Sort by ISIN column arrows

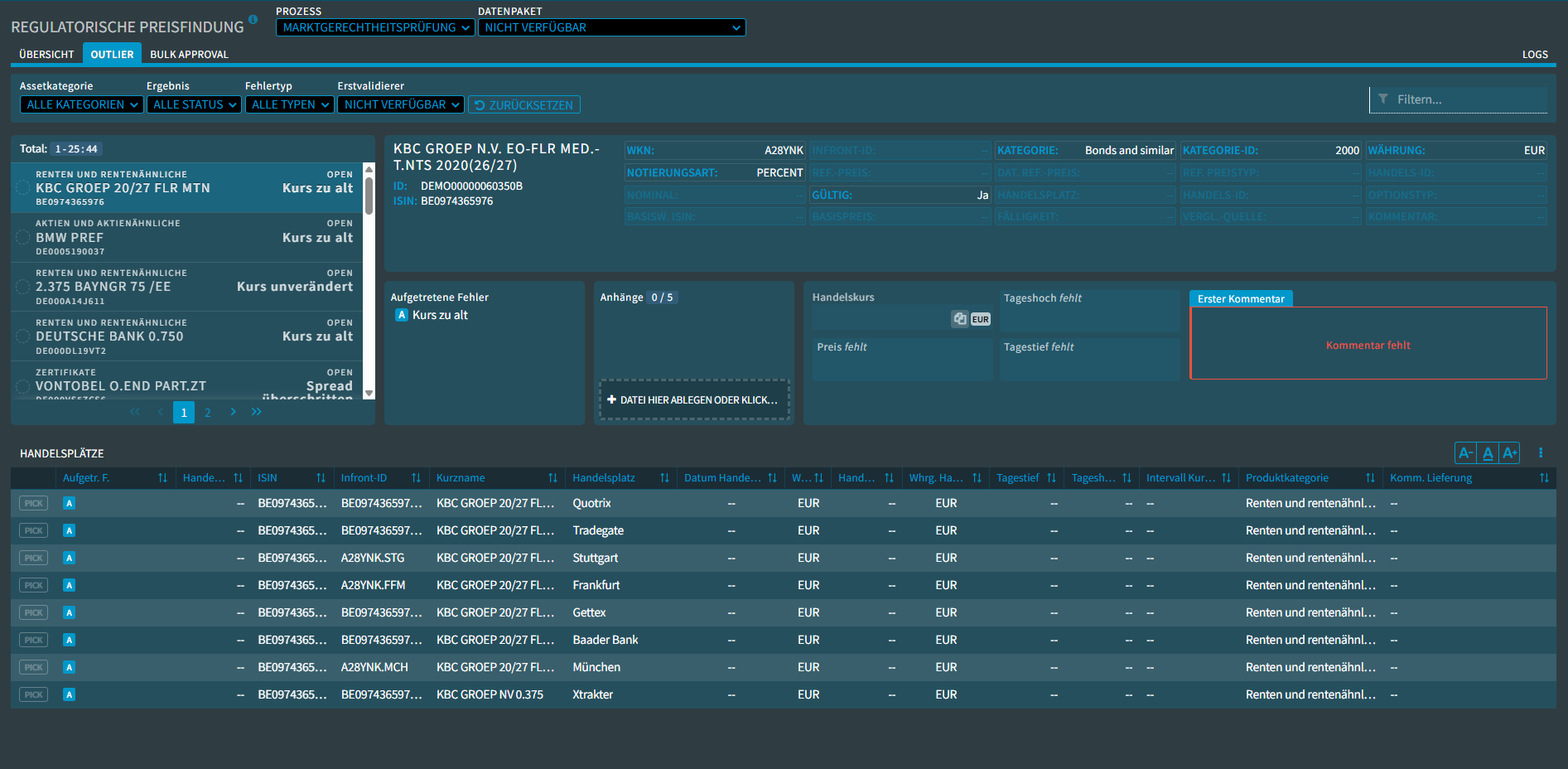pyautogui.click(x=321, y=478)
